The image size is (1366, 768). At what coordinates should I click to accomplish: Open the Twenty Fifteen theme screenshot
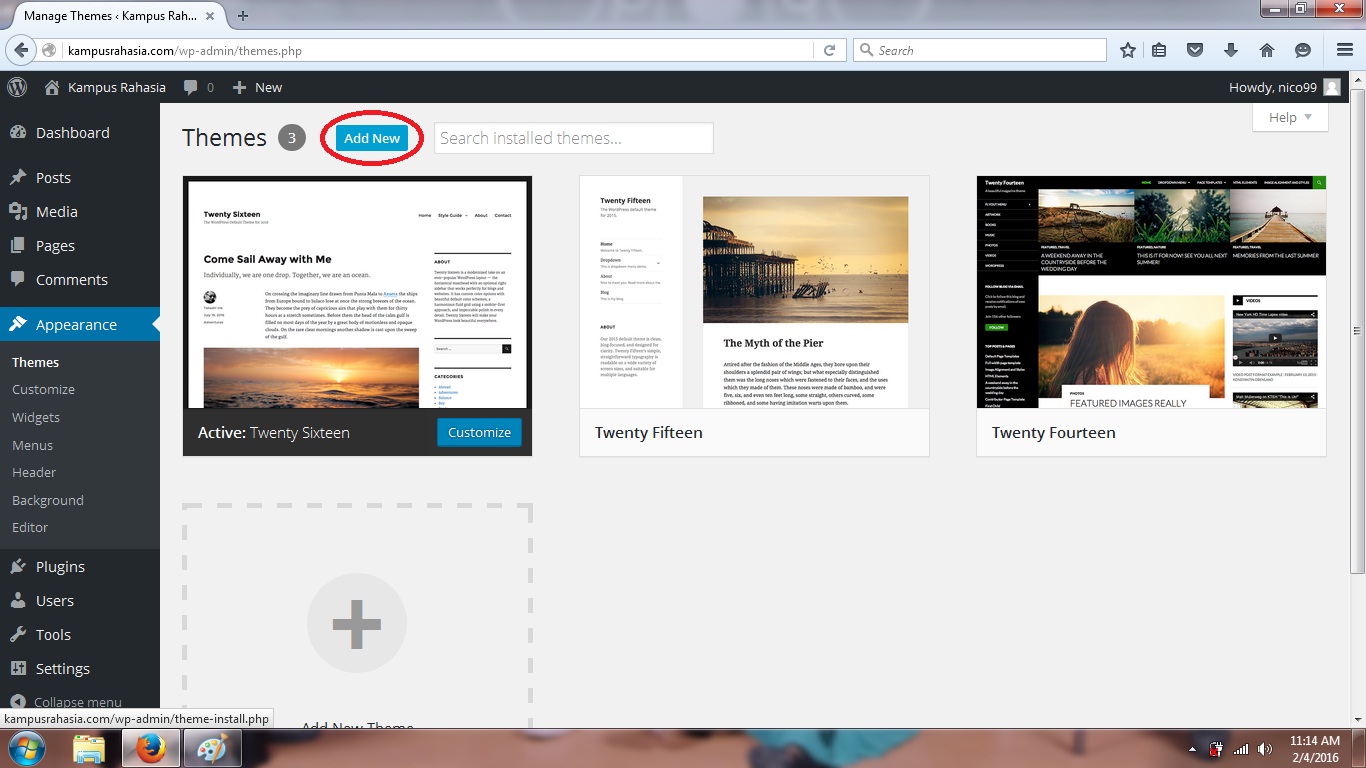tap(754, 292)
